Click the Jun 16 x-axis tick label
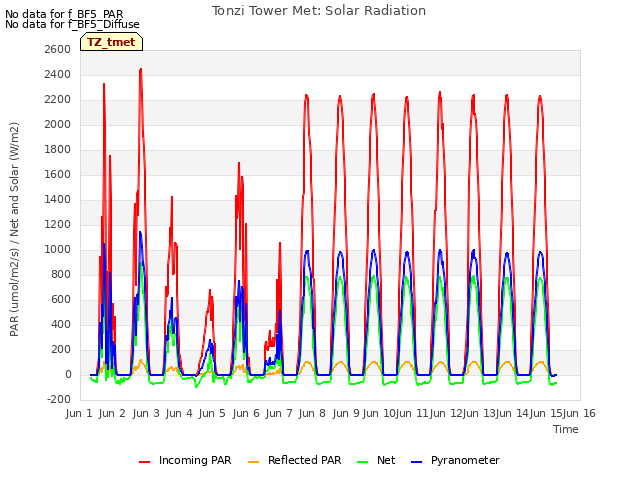Viewport: 640px width, 480px height. tap(579, 413)
